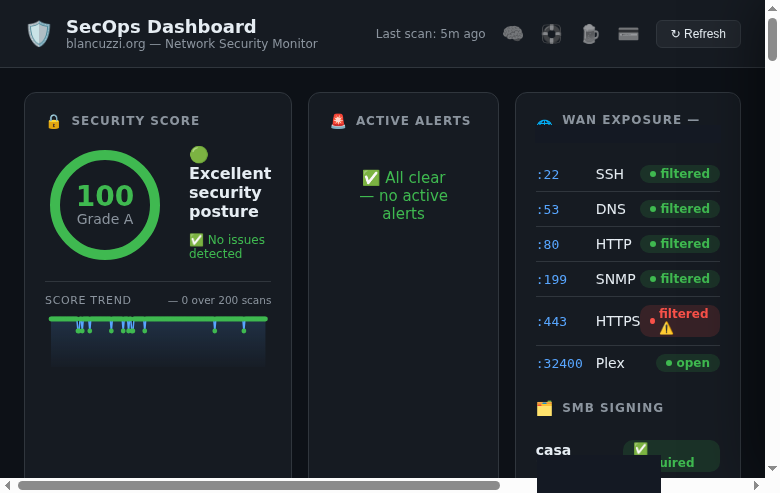Click the casa host name

553,450
